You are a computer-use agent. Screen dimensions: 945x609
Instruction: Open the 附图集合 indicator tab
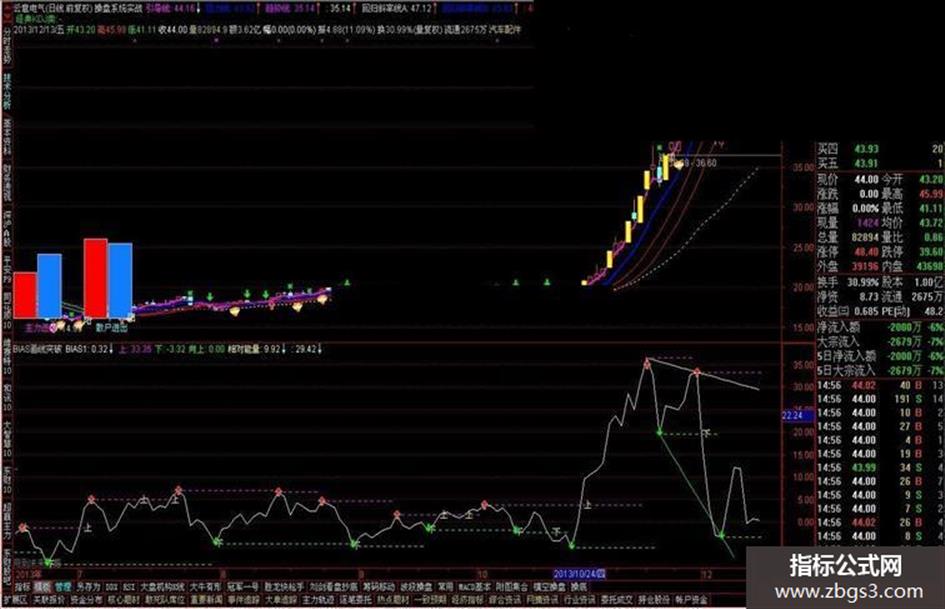(x=512, y=586)
